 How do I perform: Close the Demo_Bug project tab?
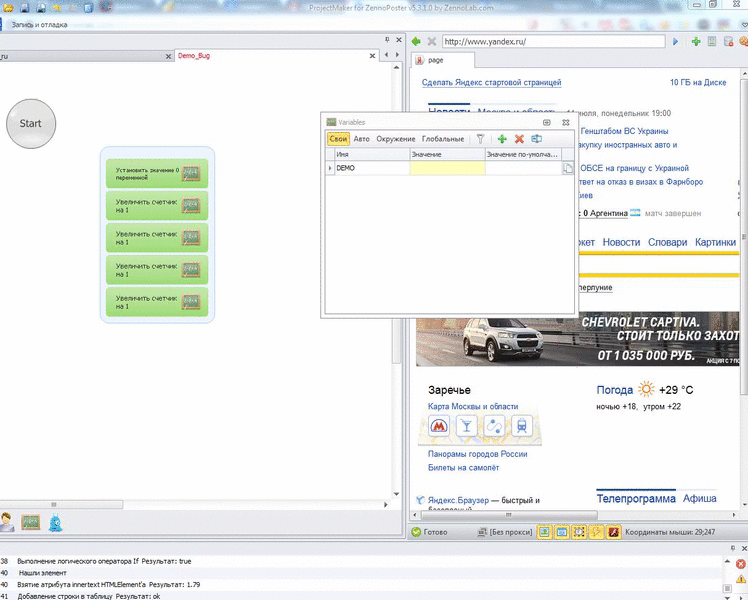[372, 56]
